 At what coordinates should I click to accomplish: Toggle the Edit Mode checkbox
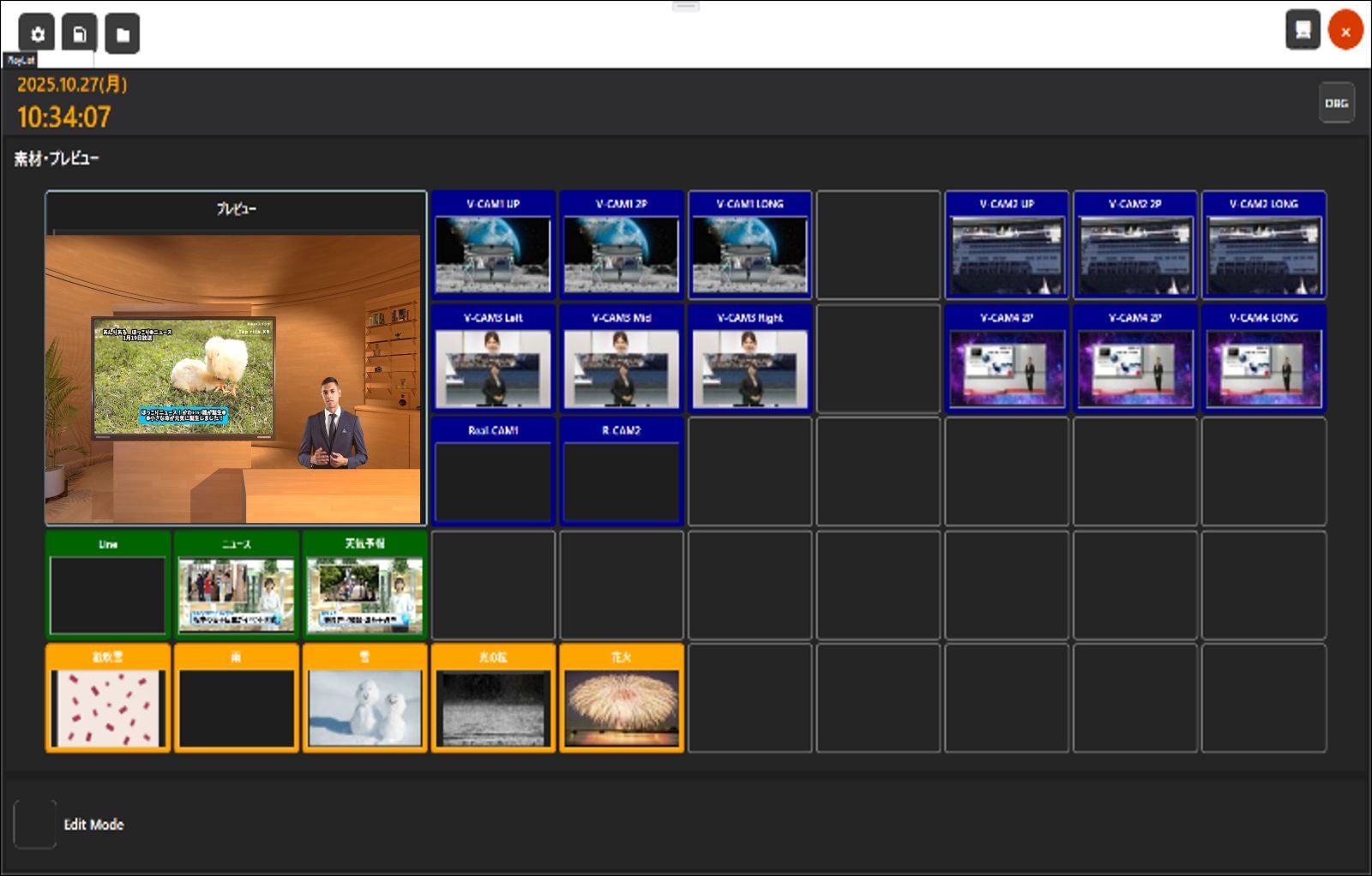point(35,824)
